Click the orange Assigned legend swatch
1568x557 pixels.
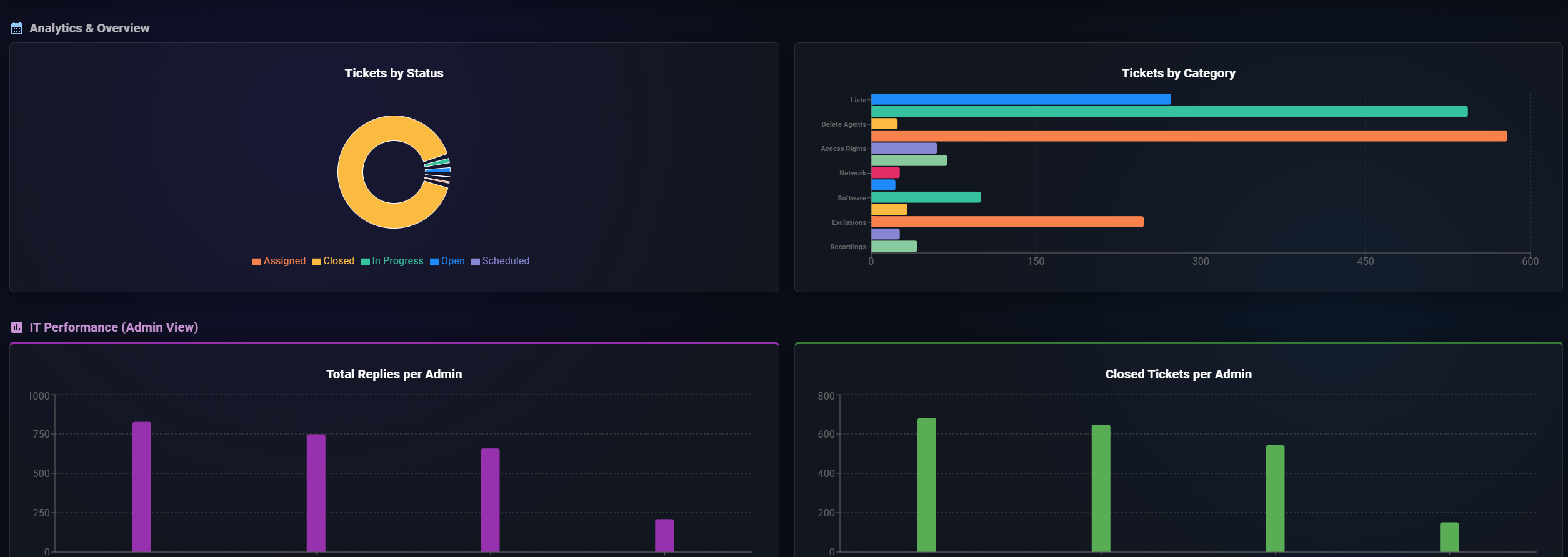[x=256, y=262]
